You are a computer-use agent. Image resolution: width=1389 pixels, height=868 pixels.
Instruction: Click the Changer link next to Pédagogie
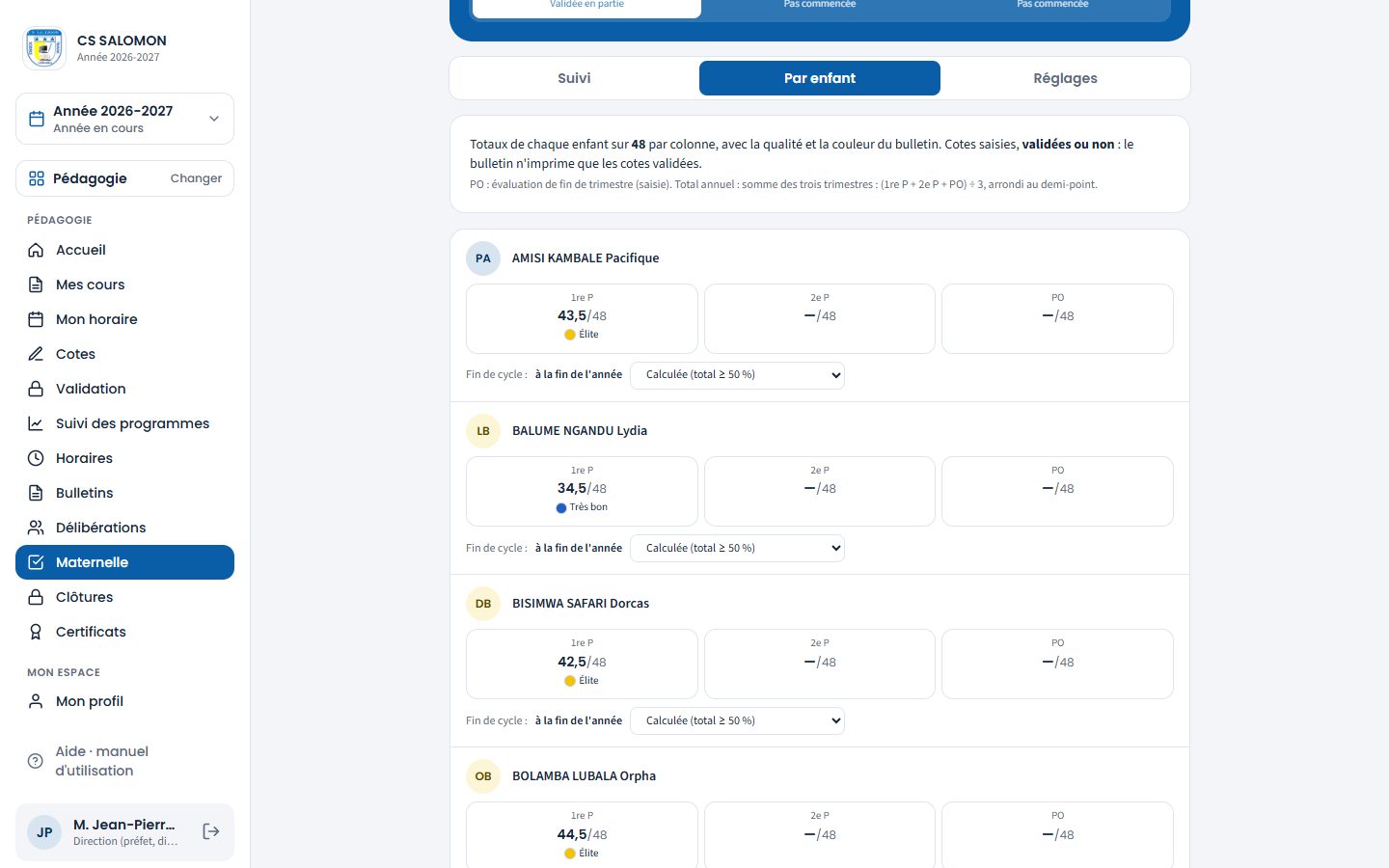coord(196,178)
